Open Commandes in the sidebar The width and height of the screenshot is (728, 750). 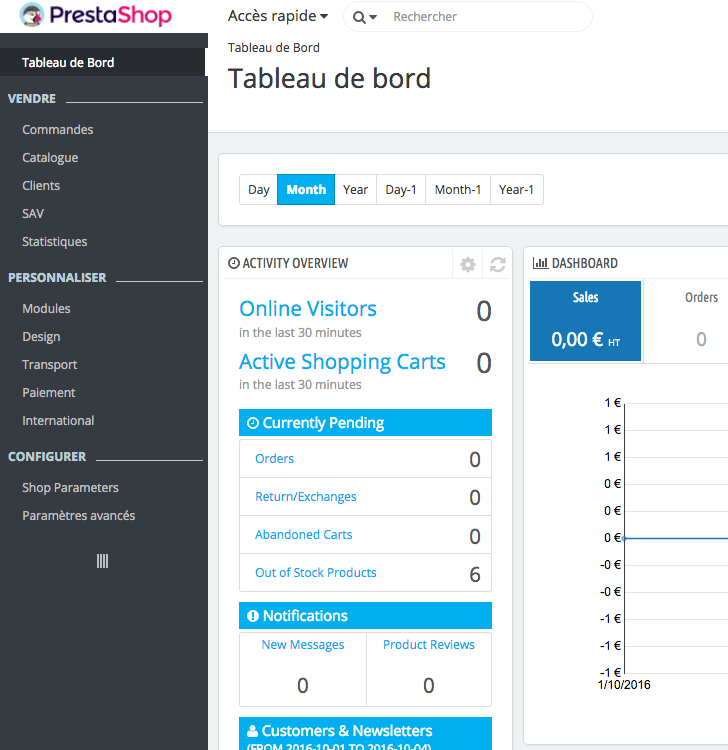58,130
